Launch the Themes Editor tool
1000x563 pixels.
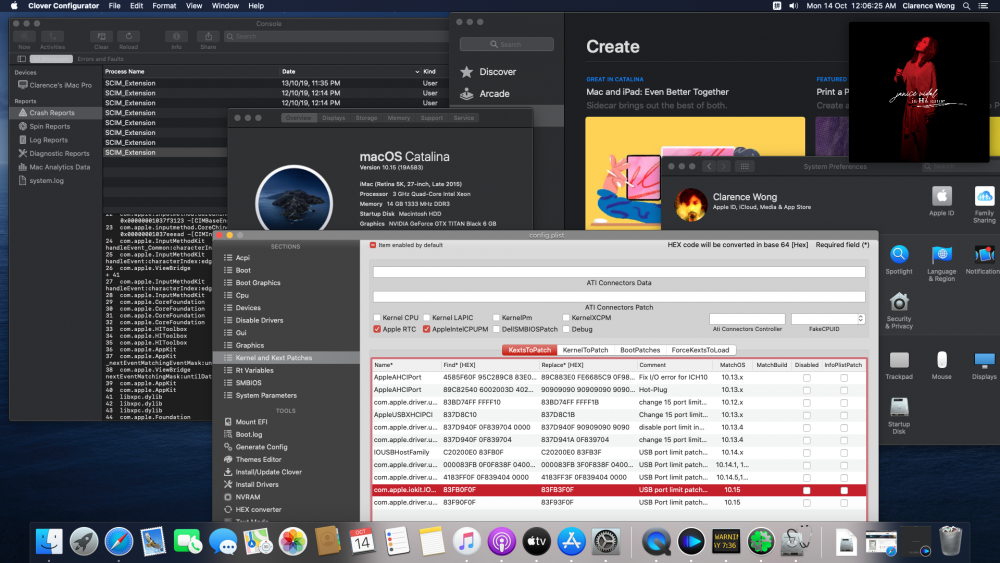[258, 459]
